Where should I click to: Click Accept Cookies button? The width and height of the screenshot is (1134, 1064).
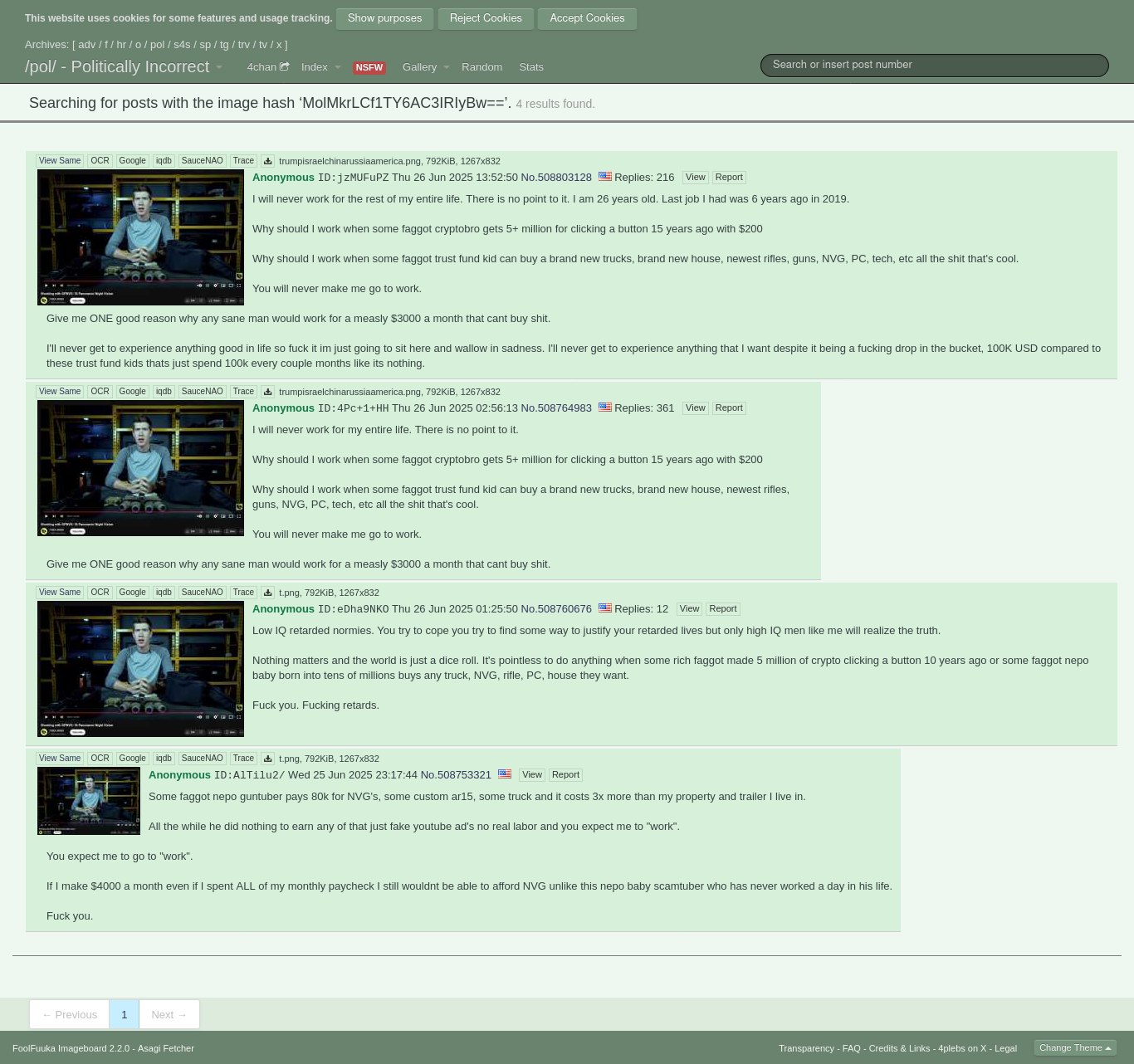coord(587,18)
